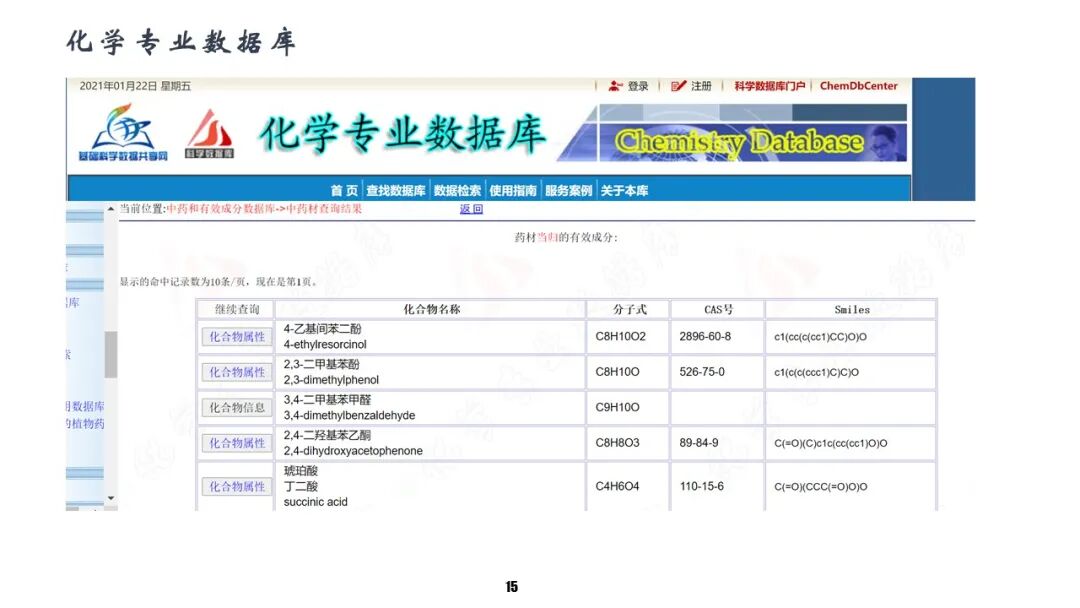Click 化合物属性 button for succinic acid
Screen dimensions: 1080x608
tap(237, 486)
